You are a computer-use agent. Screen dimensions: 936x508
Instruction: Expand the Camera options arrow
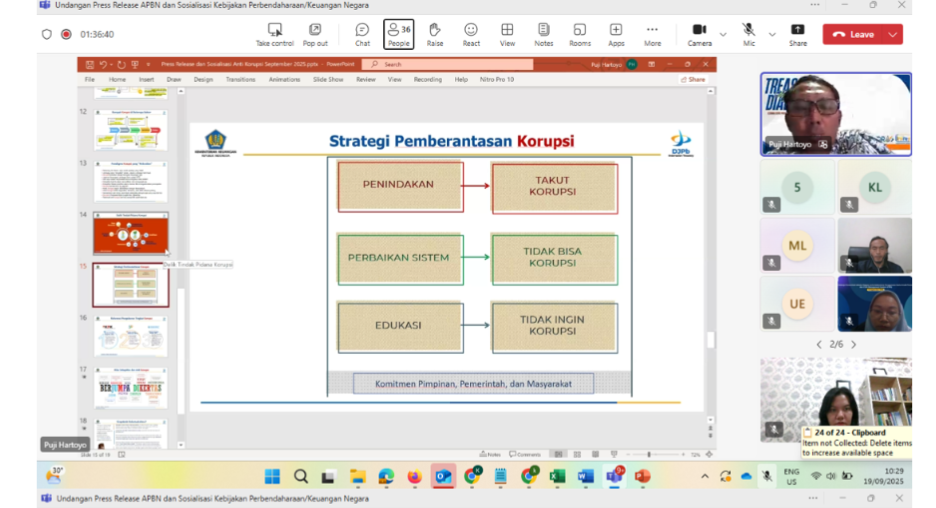pos(723,34)
